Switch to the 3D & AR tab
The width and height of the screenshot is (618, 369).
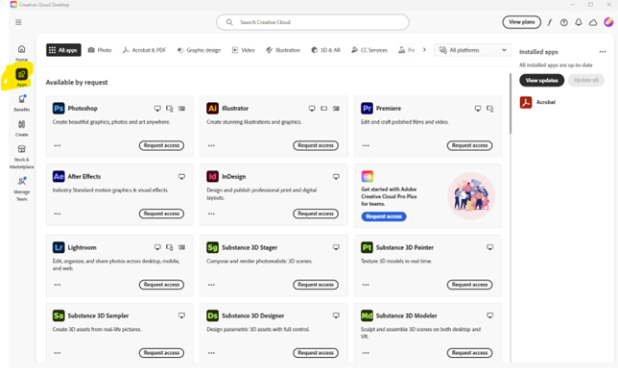pyautogui.click(x=326, y=50)
